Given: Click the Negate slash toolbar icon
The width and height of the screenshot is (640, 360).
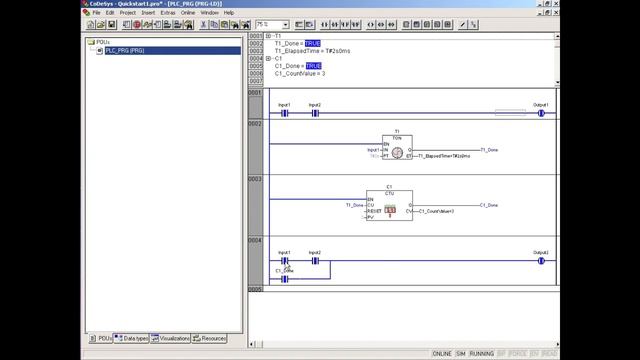Looking at the screenshot, I should point(462,24).
